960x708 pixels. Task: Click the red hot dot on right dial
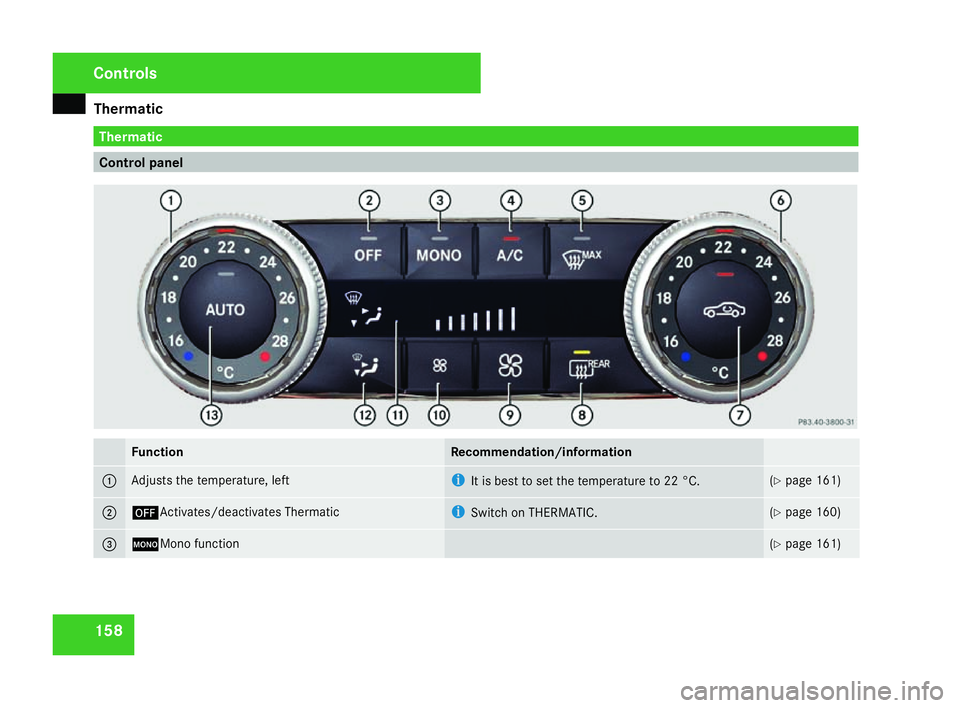(762, 356)
